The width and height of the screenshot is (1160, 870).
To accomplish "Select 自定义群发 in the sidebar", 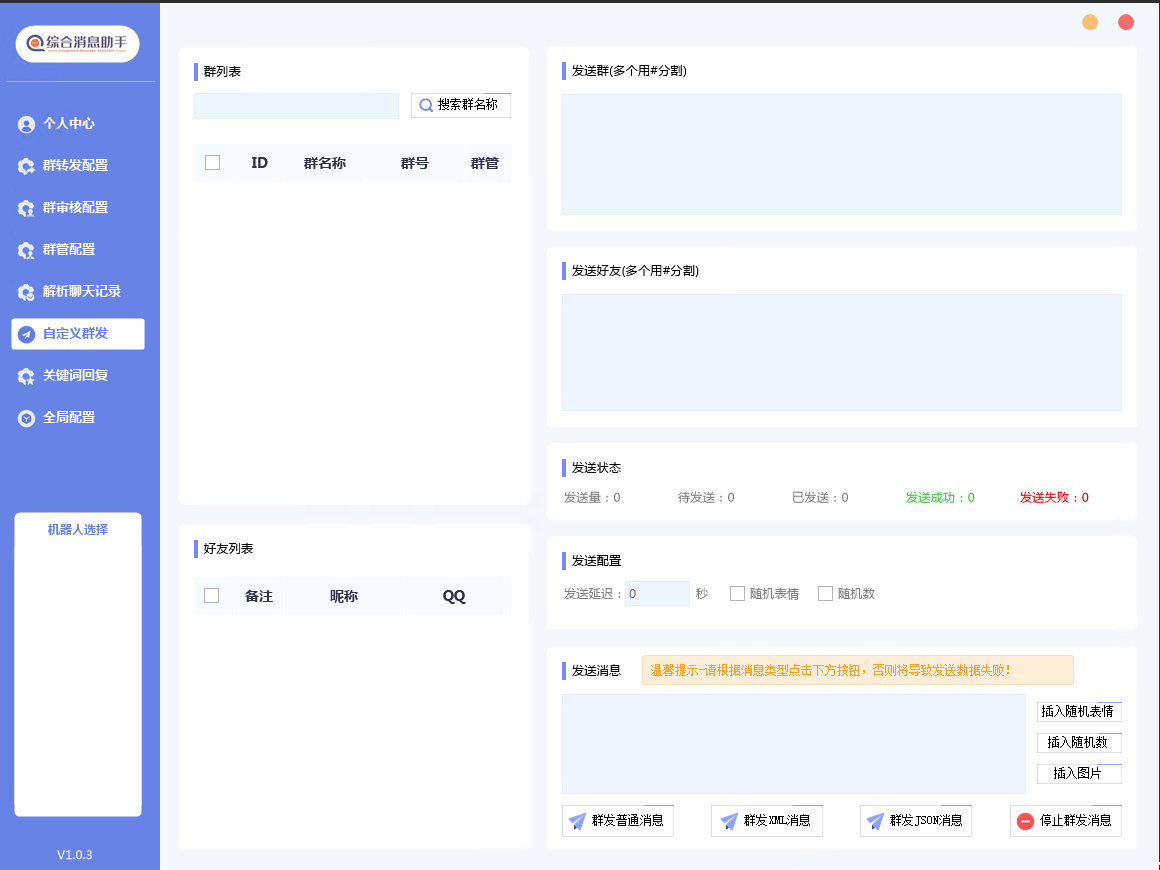I will [78, 334].
